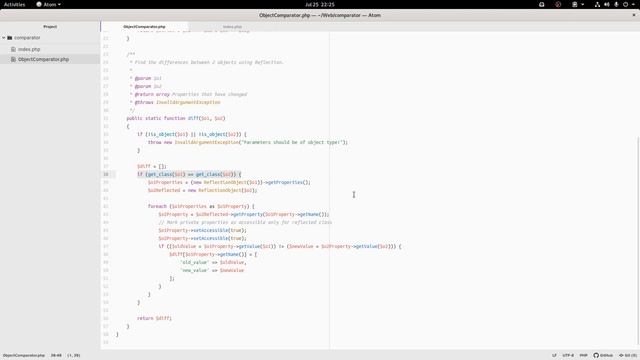Open the GitHub panel from status bar
This screenshot has height=360, width=640.
(603, 356)
